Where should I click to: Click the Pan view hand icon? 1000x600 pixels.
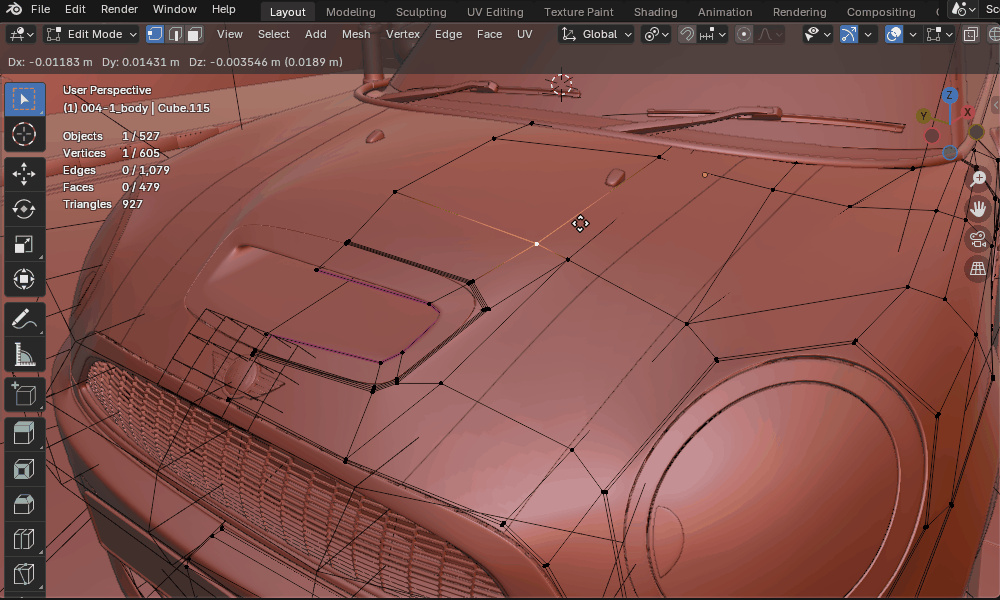(978, 209)
